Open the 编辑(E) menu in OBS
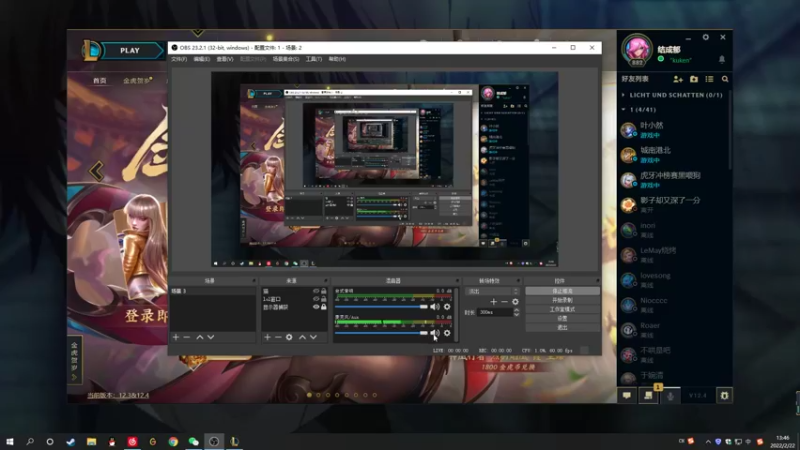The image size is (800, 450). coord(202,59)
